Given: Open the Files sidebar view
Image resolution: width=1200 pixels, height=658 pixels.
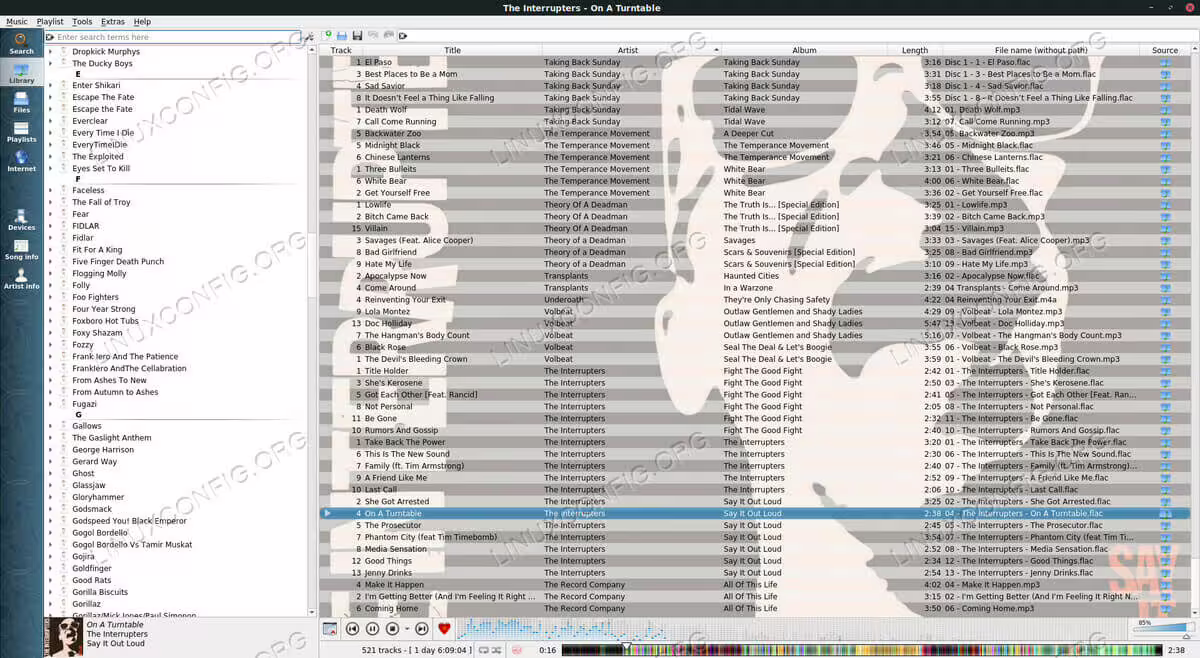Looking at the screenshot, I should click(21, 102).
